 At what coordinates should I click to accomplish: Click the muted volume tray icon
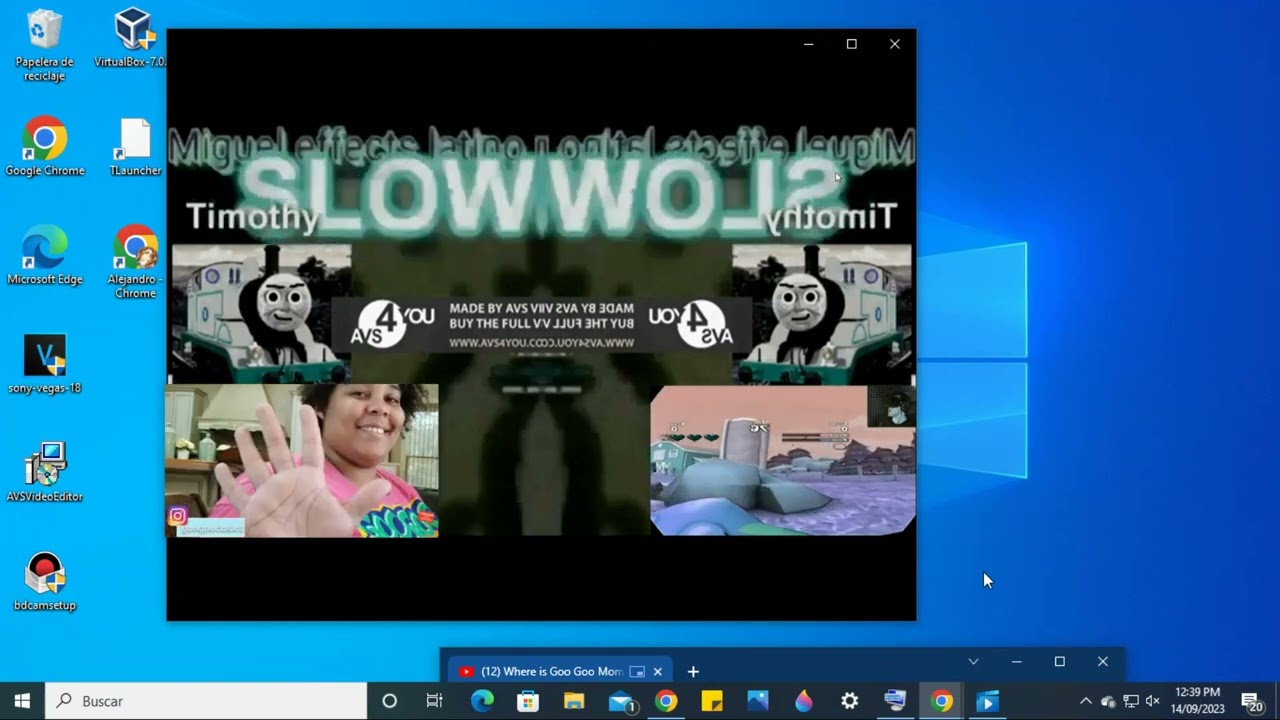tap(1153, 701)
